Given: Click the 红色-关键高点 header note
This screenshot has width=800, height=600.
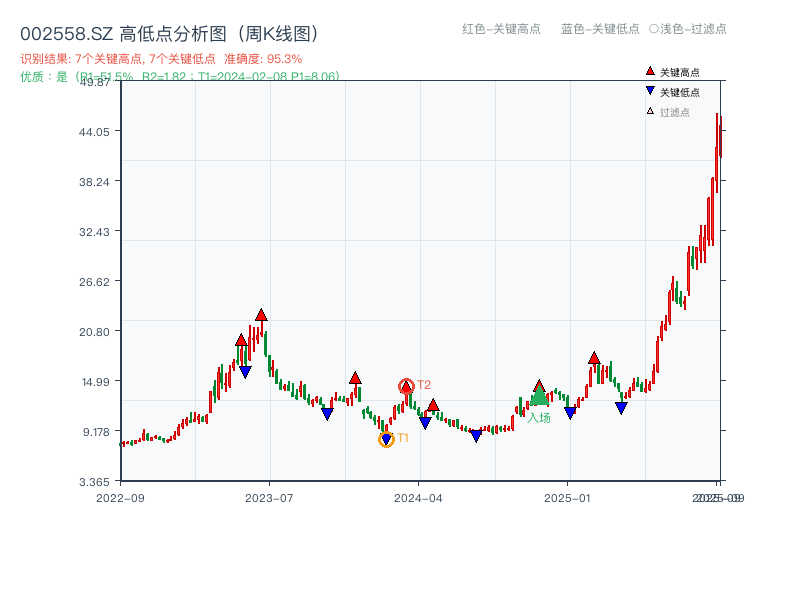Looking at the screenshot, I should [x=501, y=29].
